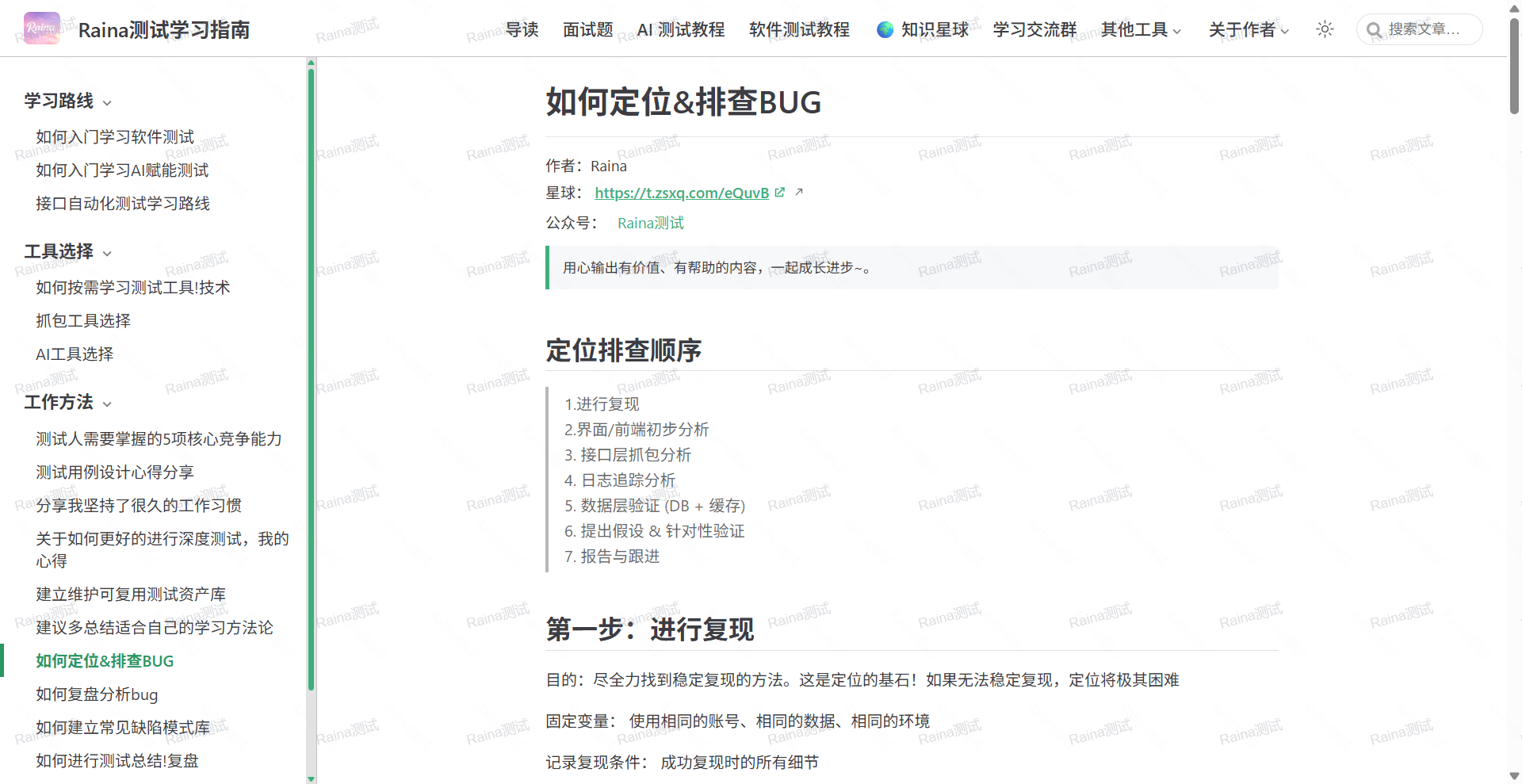Click the small arrow icon beside zsxq link
The width and height of the screenshot is (1522, 784).
coord(799,192)
